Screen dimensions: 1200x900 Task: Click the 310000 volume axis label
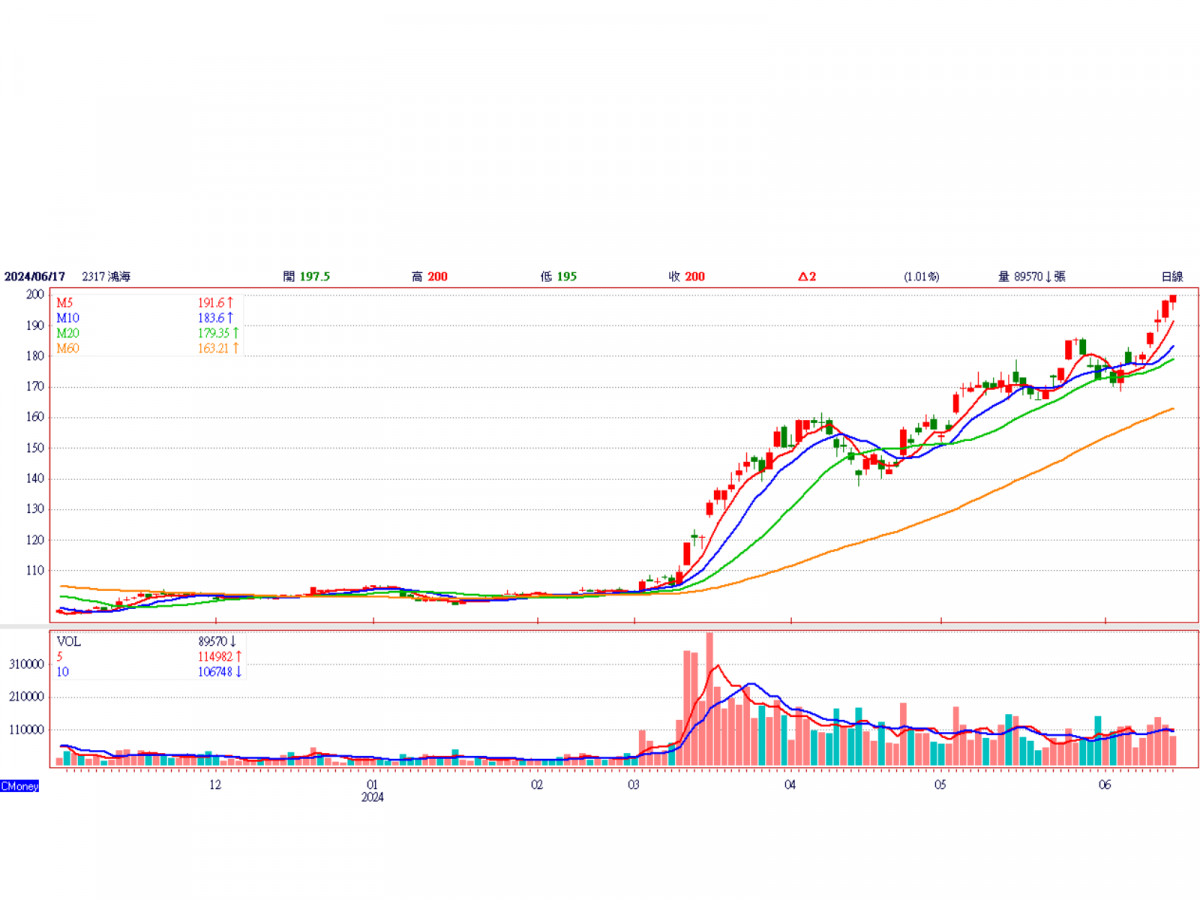[x=25, y=664]
